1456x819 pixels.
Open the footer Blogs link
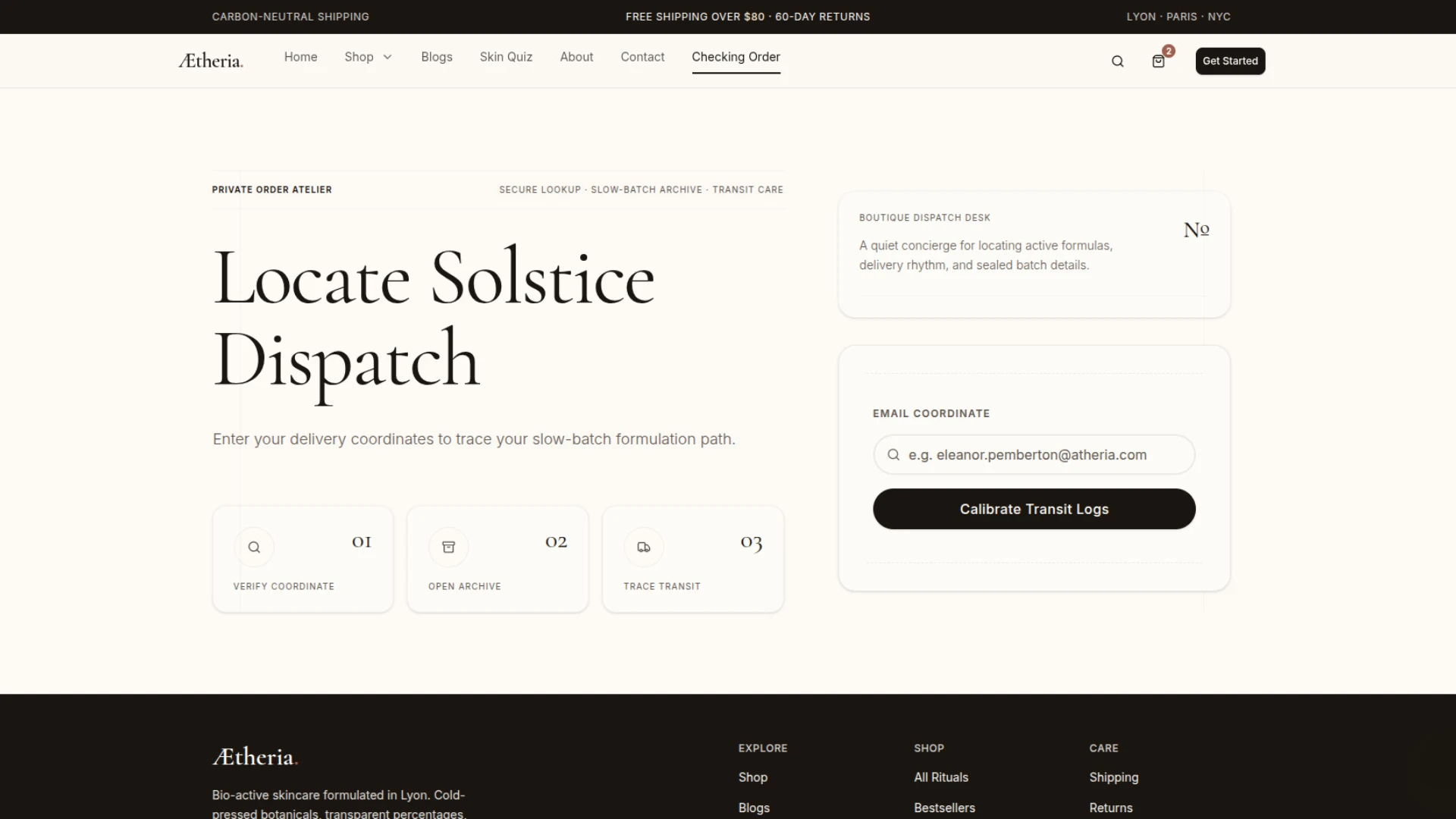[754, 808]
